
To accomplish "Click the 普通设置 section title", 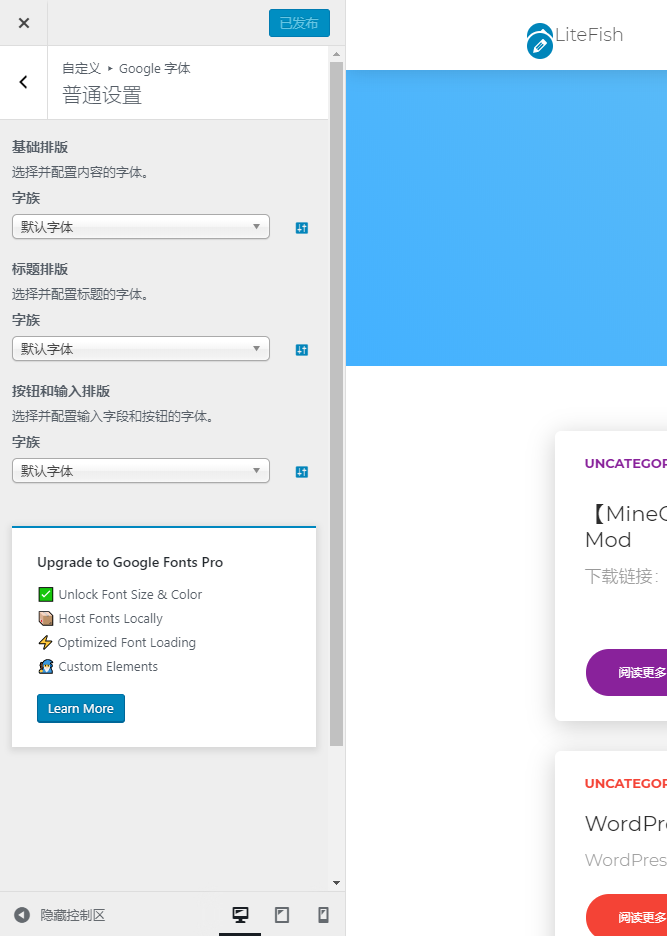I will click(102, 96).
